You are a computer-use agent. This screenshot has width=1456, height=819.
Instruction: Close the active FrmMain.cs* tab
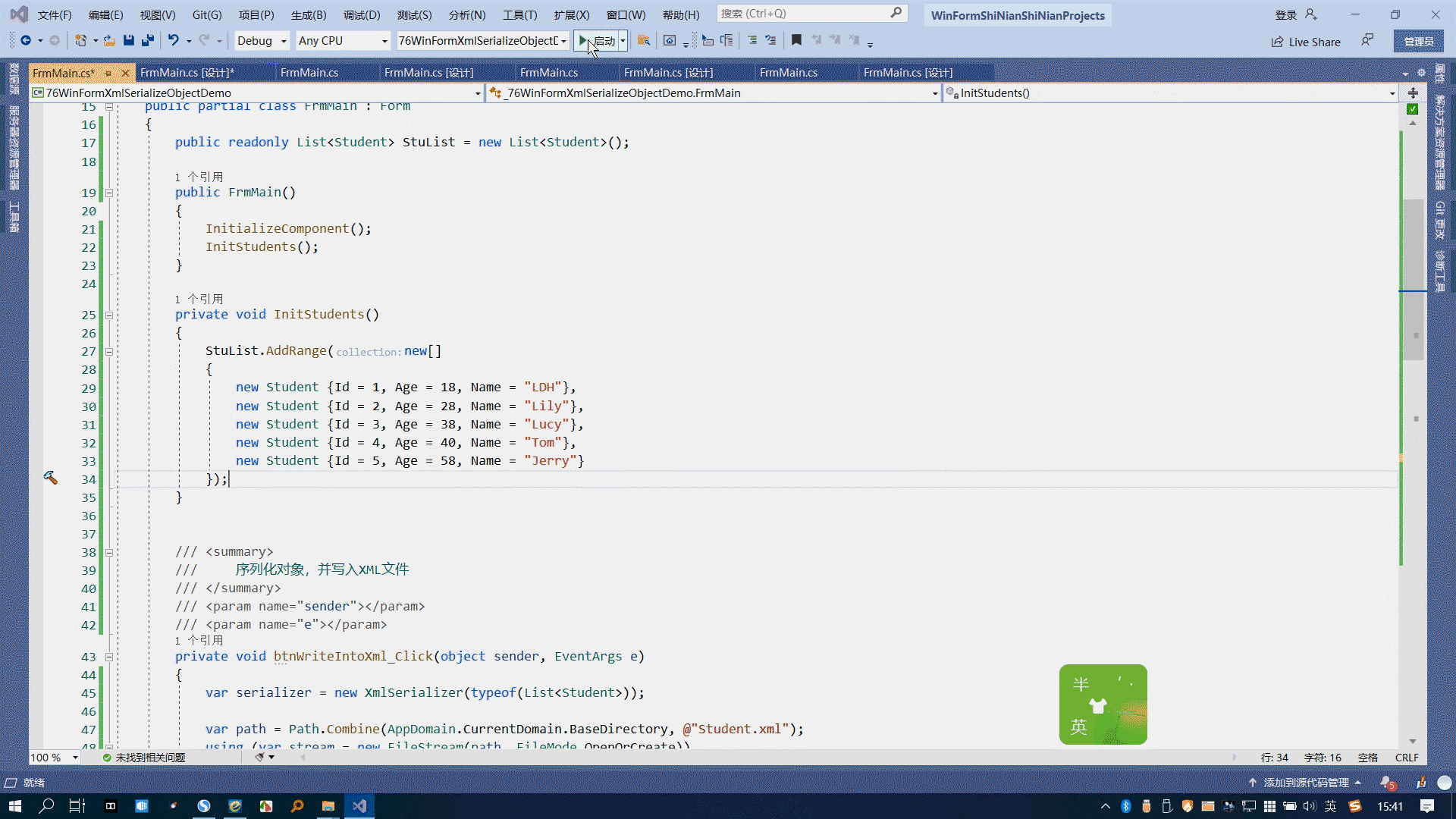(125, 73)
